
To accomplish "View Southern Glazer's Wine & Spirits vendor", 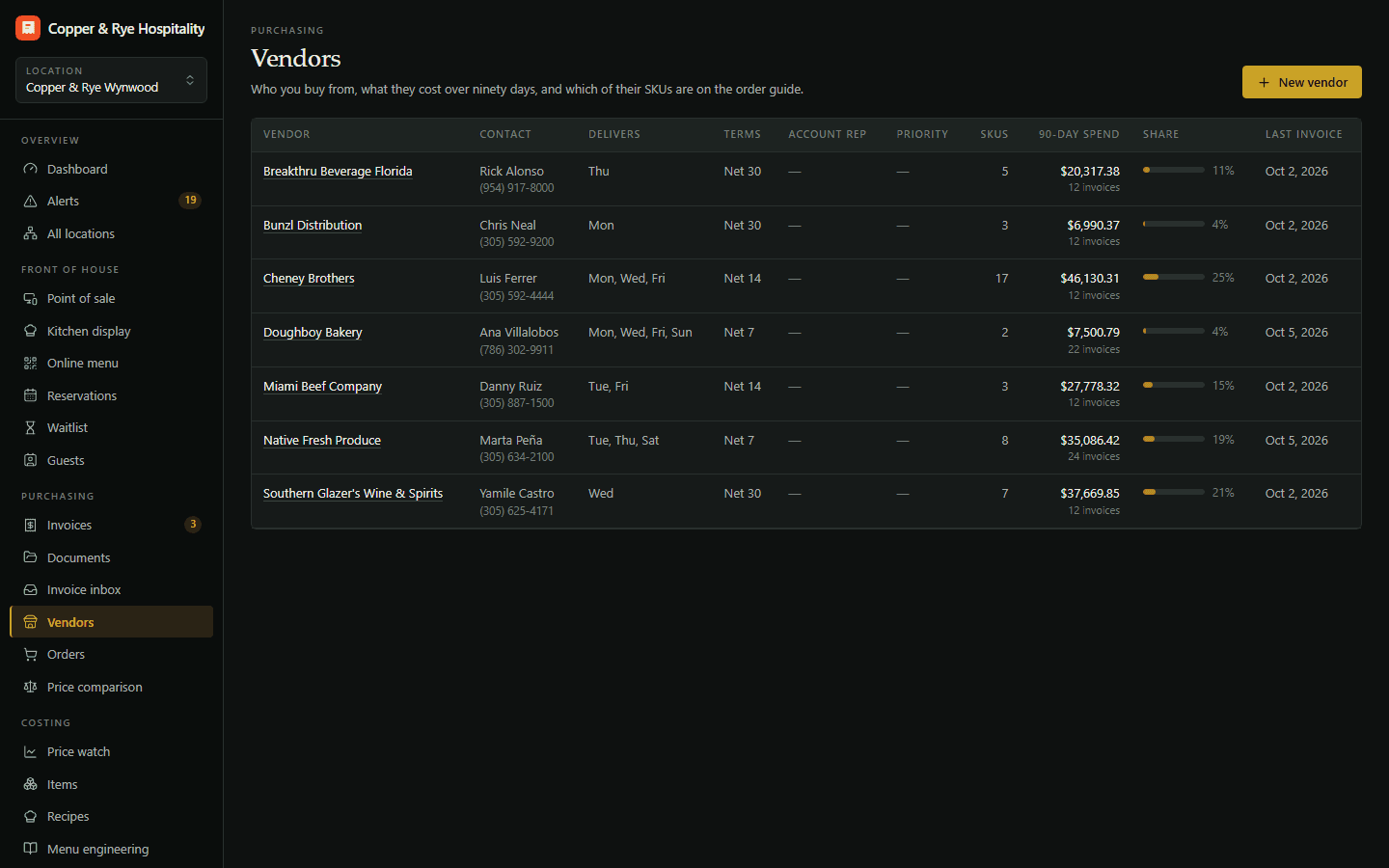I will coord(353,493).
